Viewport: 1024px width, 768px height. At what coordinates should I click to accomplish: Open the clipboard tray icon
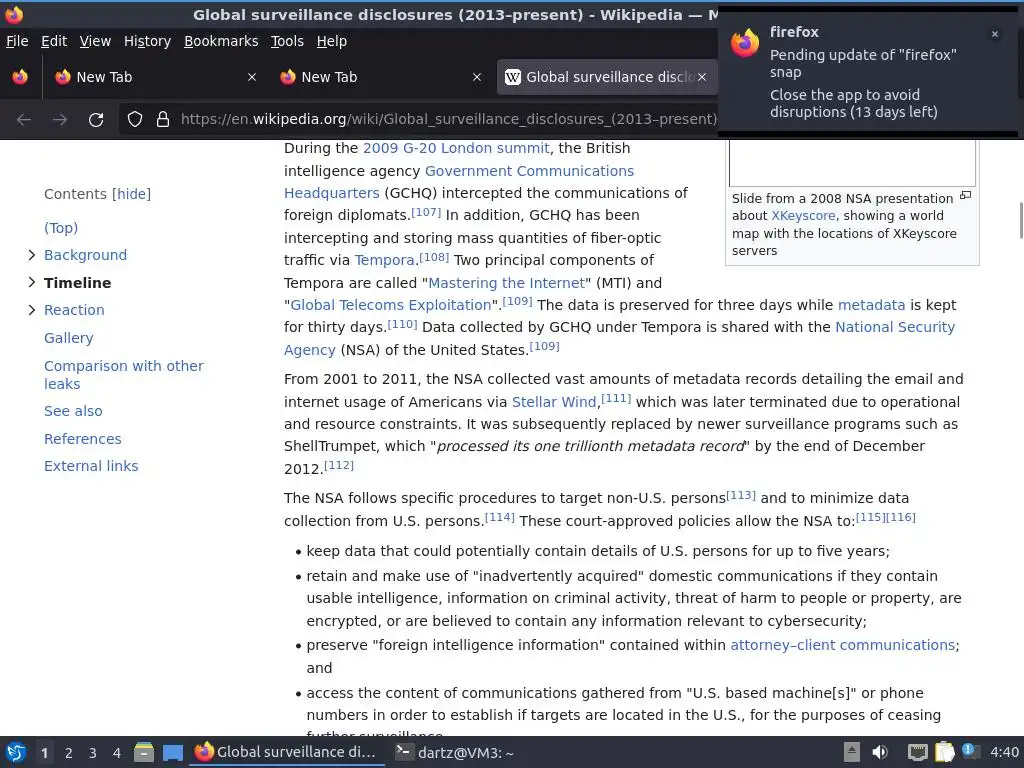(944, 752)
